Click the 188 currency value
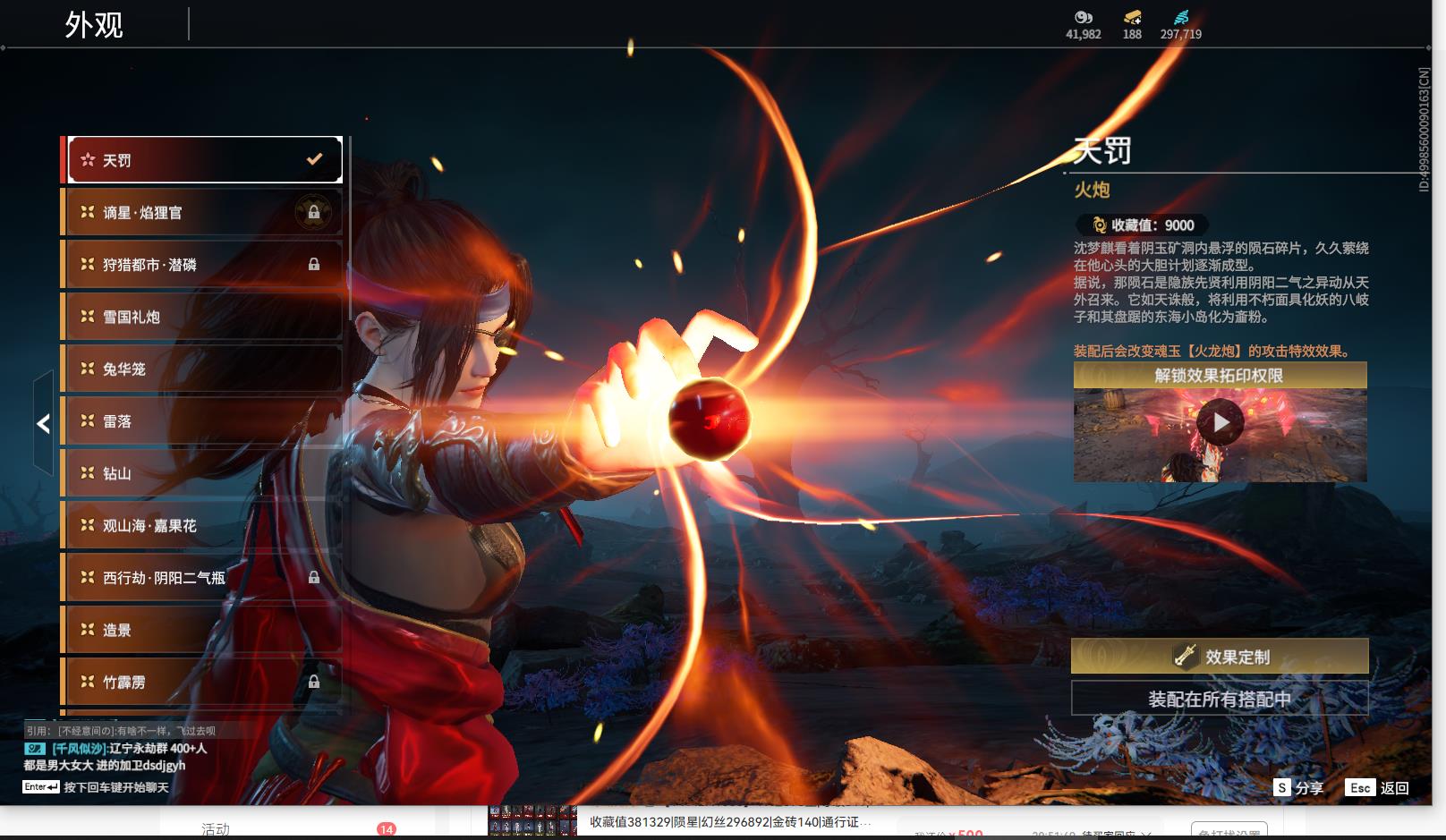This screenshot has width=1446, height=840. pyautogui.click(x=1133, y=34)
